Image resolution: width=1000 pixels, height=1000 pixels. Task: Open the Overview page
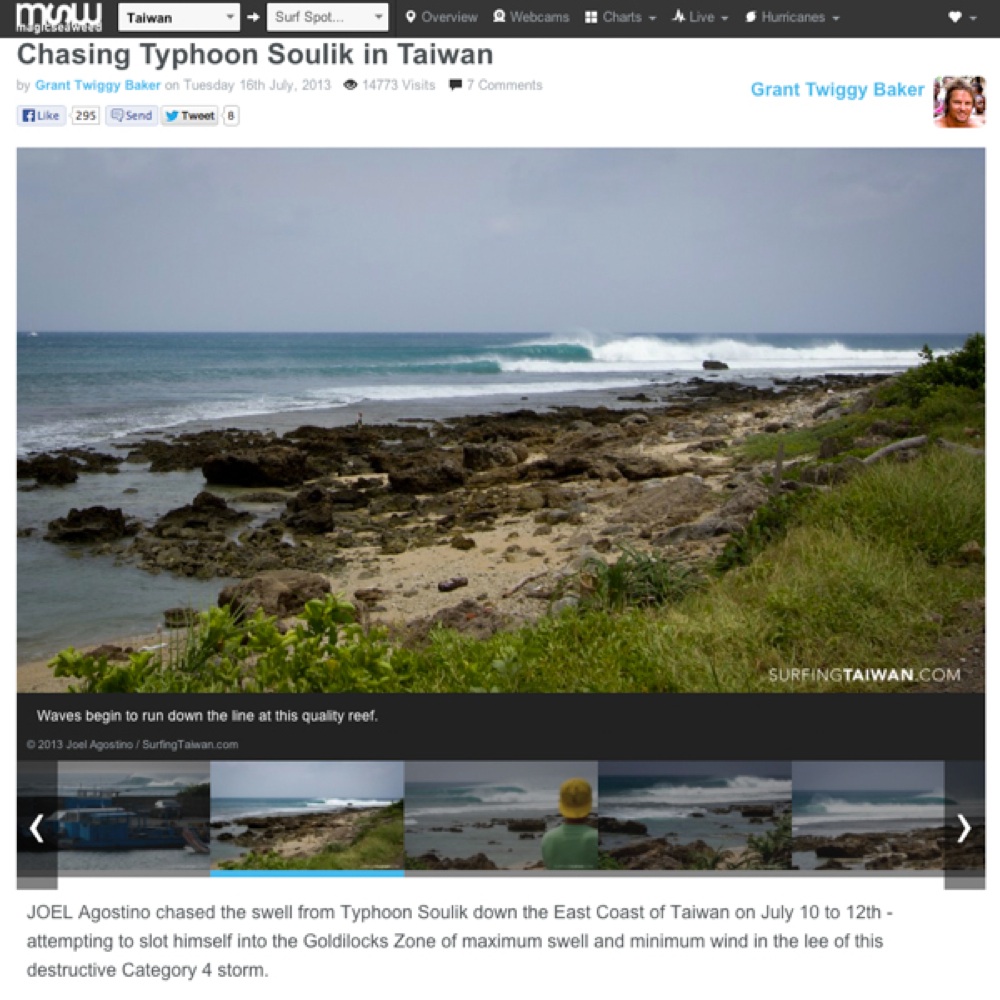tap(441, 17)
